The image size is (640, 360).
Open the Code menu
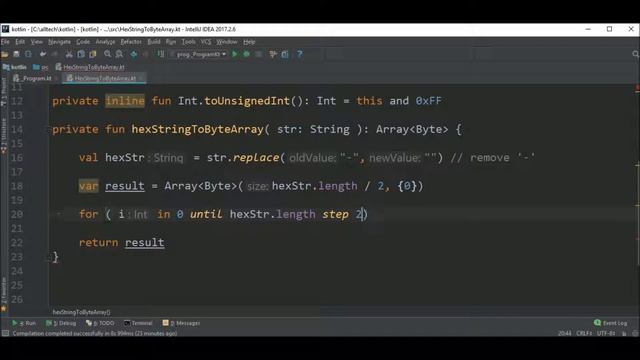(x=83, y=42)
